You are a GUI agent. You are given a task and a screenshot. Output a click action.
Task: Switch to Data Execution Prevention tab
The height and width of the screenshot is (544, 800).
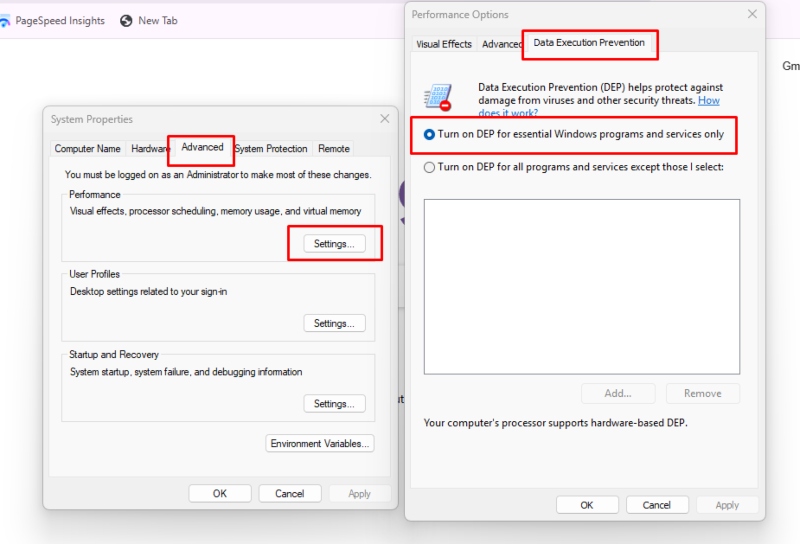coord(589,43)
